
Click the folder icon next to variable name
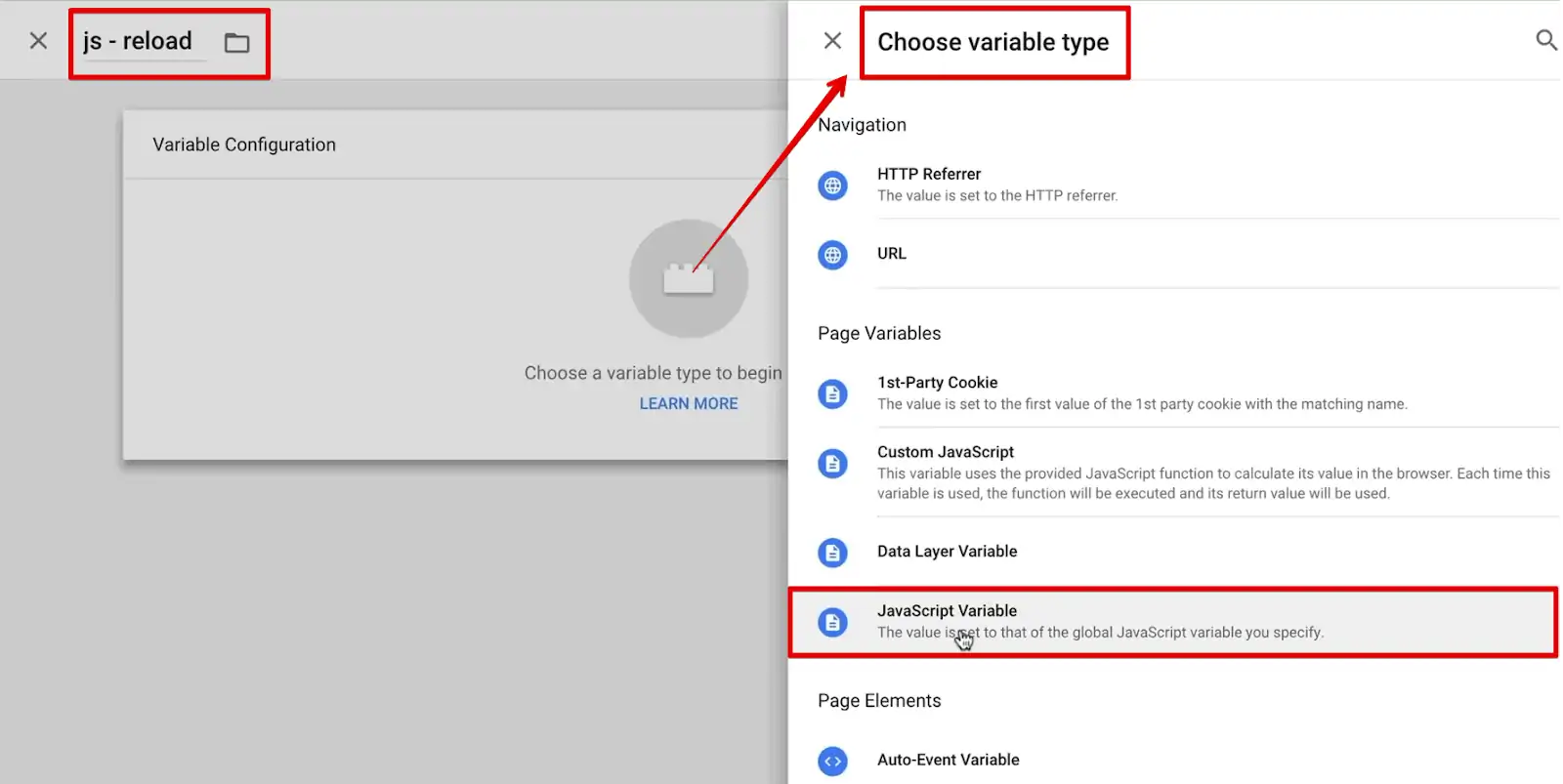[x=237, y=42]
